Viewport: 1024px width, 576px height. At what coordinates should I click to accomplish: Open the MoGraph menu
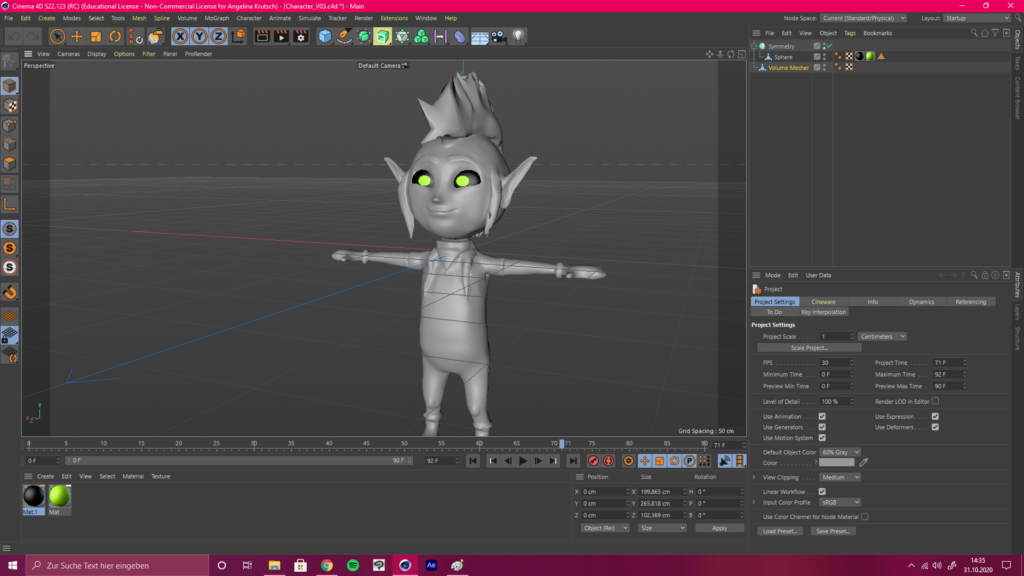(x=217, y=18)
